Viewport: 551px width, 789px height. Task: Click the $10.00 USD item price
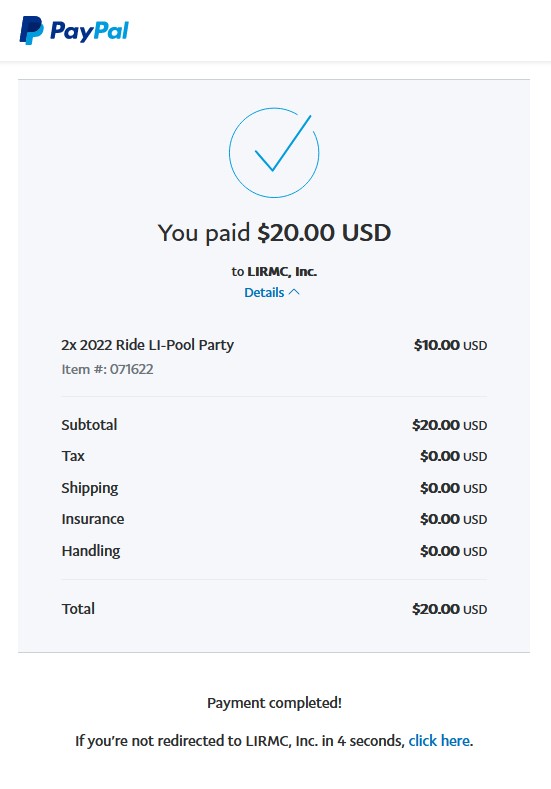tap(450, 345)
